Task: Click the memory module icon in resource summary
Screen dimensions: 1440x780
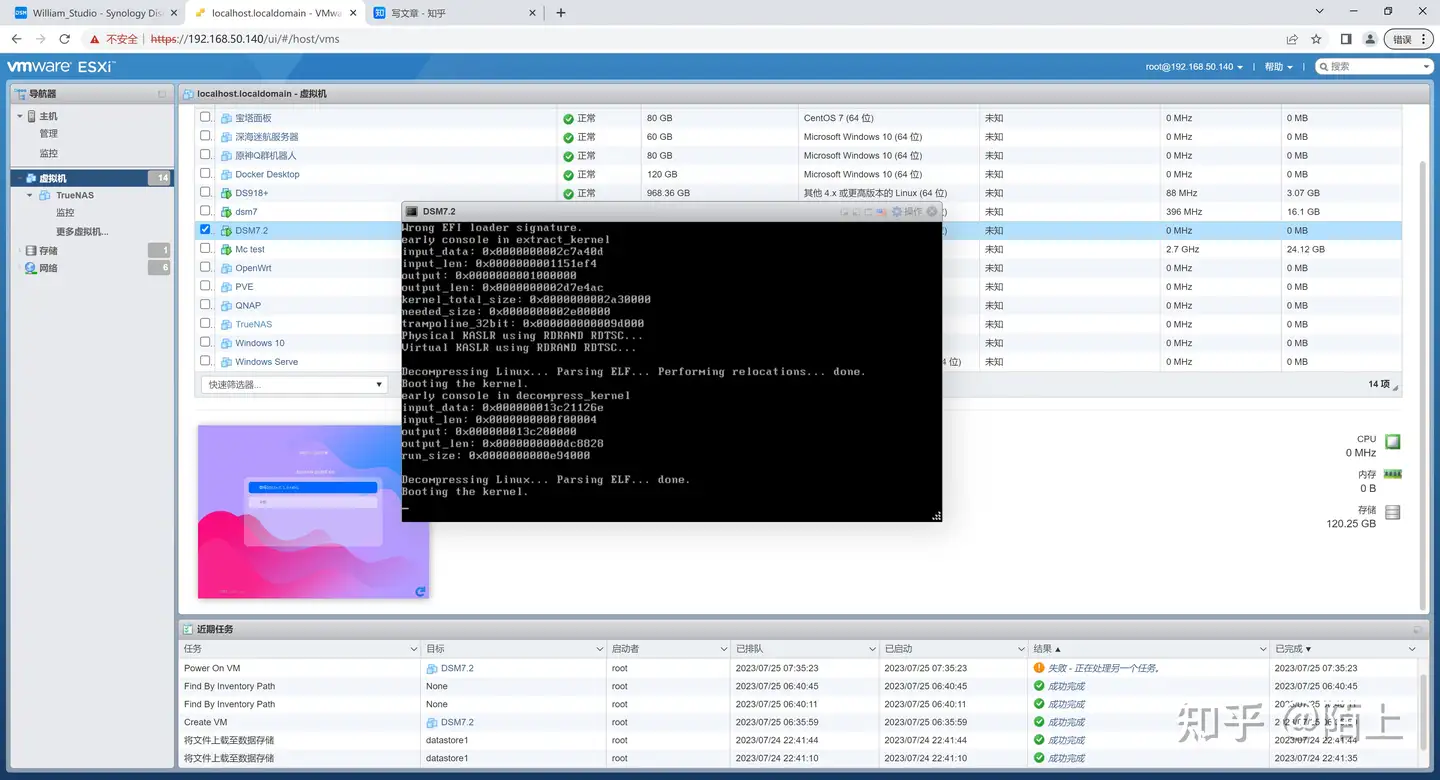Action: point(1392,474)
